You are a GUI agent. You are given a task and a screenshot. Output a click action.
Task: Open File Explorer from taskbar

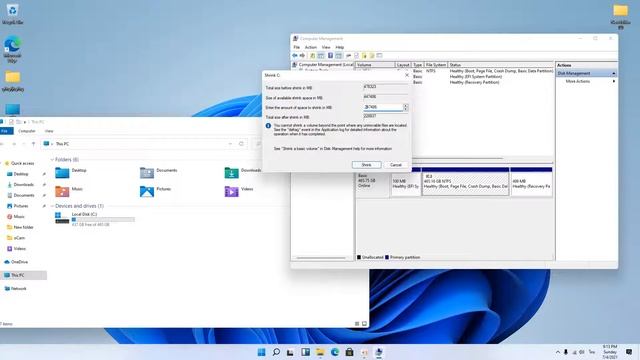(320, 352)
